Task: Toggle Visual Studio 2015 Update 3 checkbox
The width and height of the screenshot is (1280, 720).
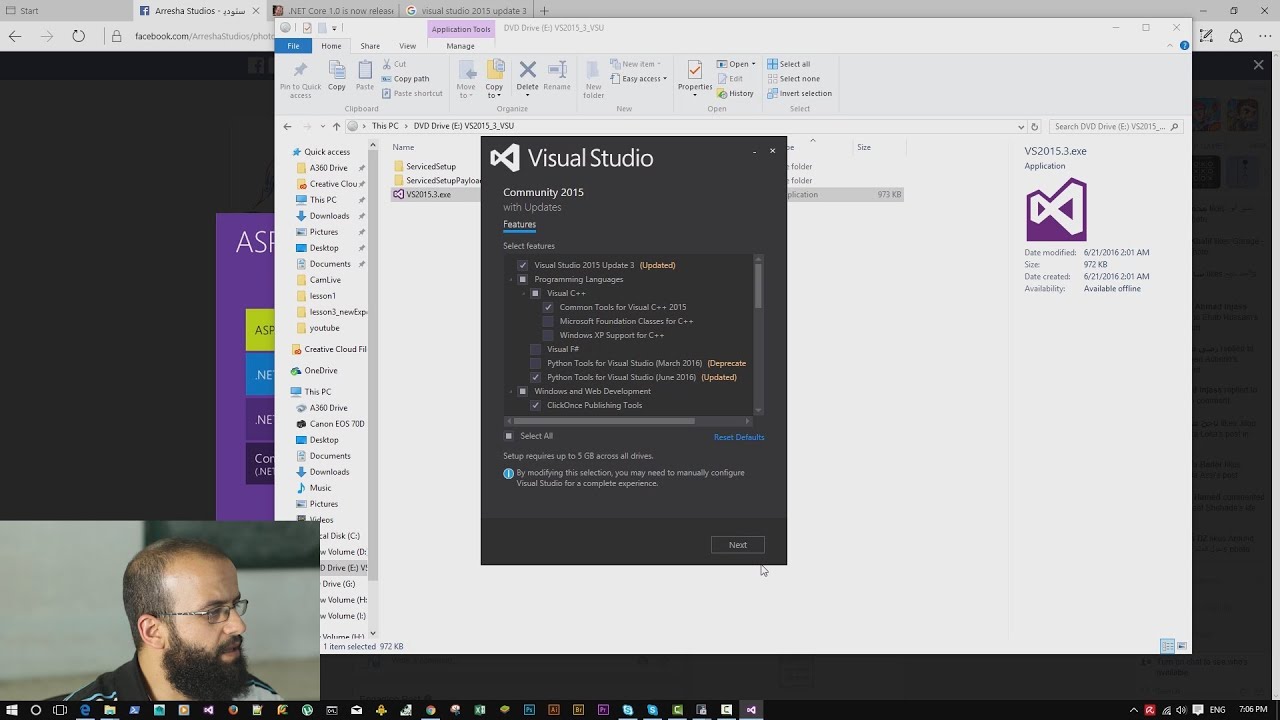Action: click(522, 265)
